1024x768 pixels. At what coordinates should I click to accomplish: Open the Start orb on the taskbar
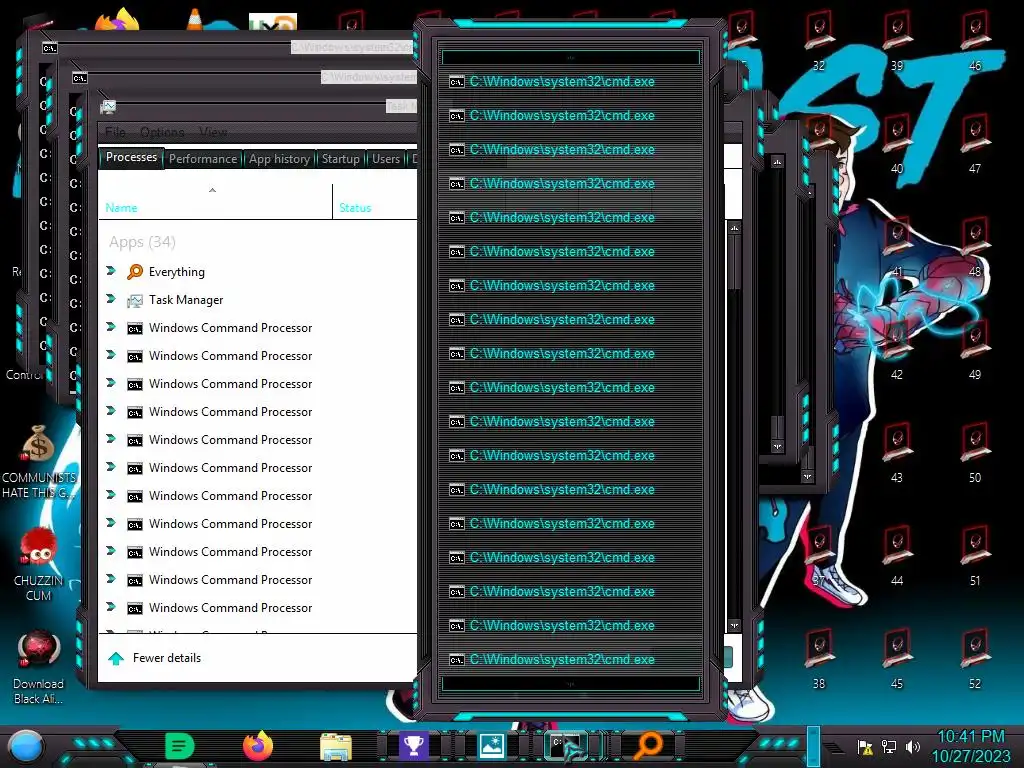[26, 746]
